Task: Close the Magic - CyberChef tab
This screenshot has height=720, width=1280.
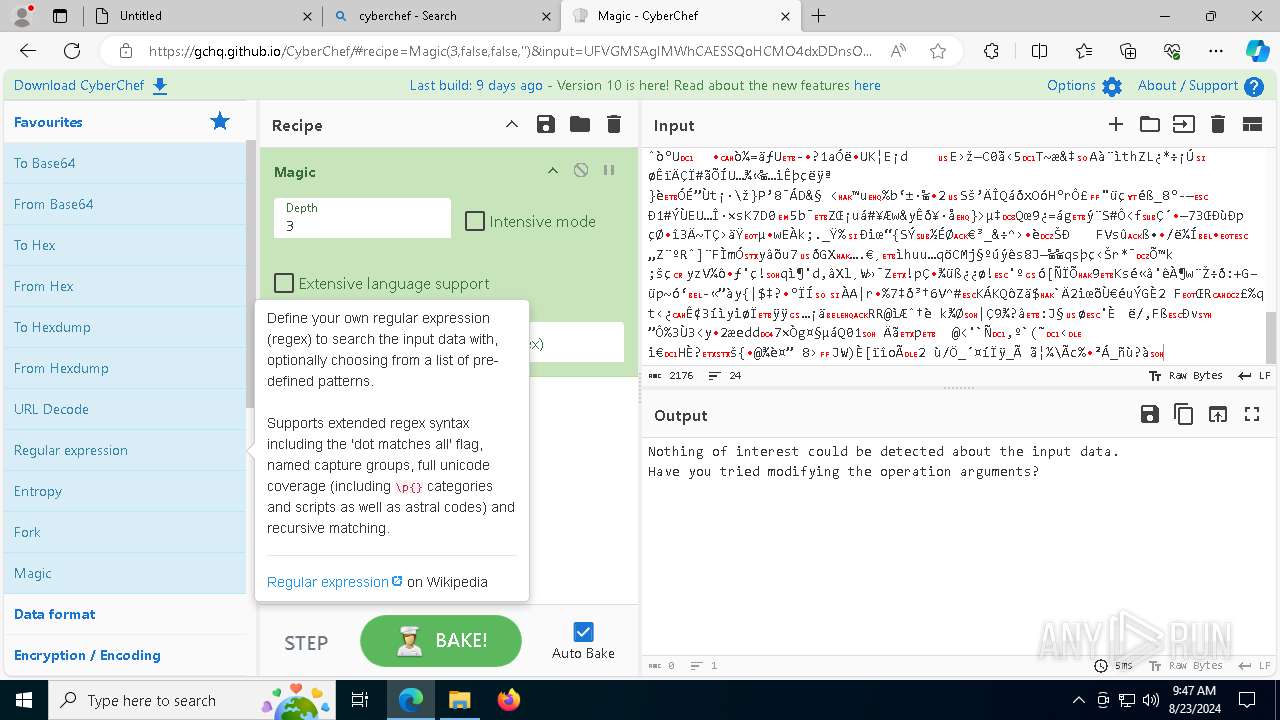Action: coord(785,16)
